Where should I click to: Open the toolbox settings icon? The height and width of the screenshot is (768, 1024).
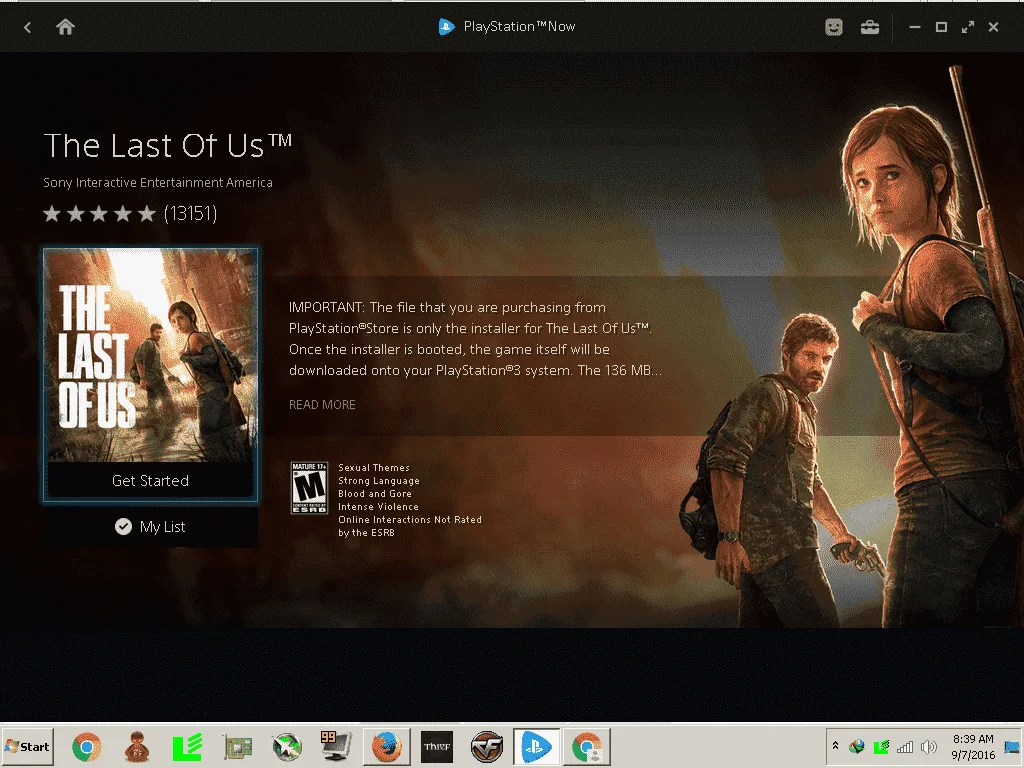point(870,27)
